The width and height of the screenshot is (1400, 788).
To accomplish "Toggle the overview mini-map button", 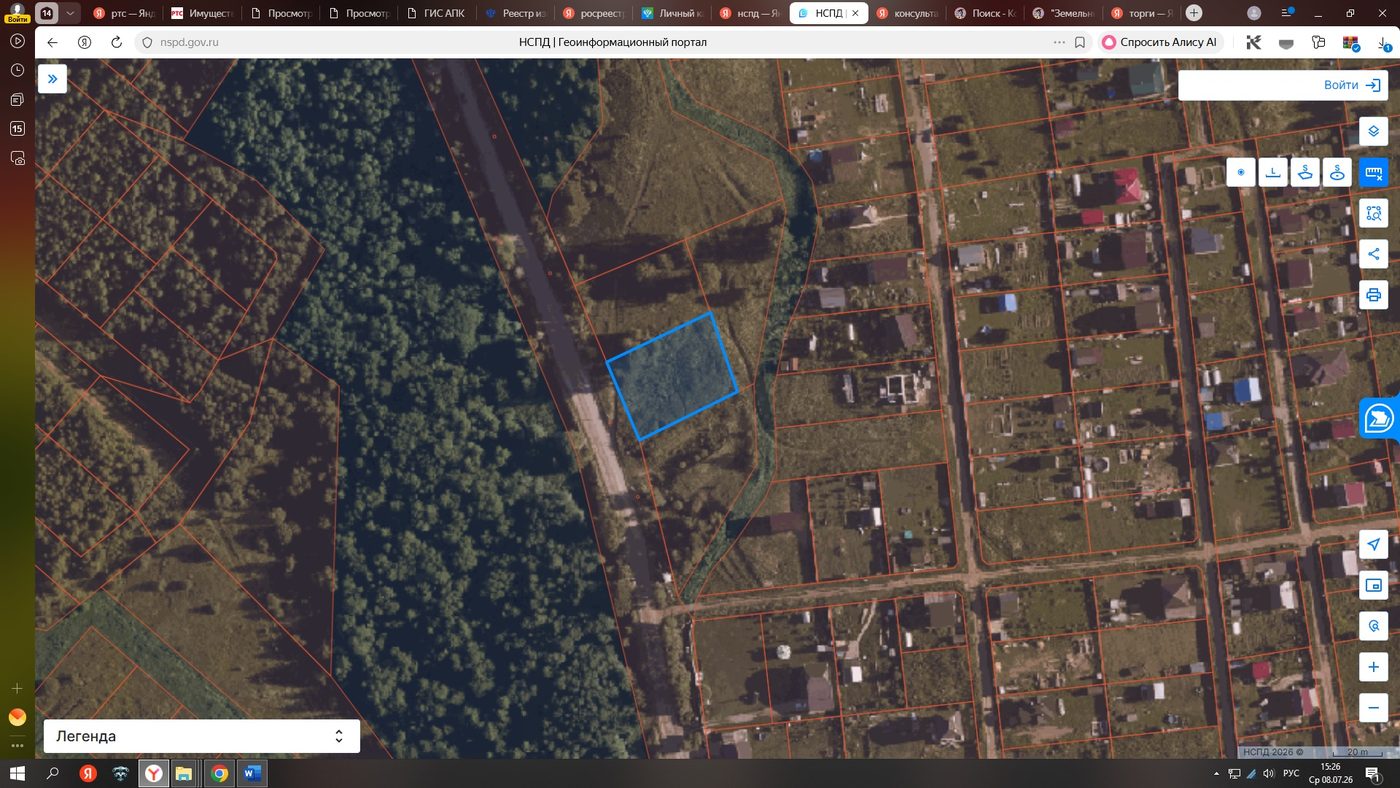I will click(1373, 585).
